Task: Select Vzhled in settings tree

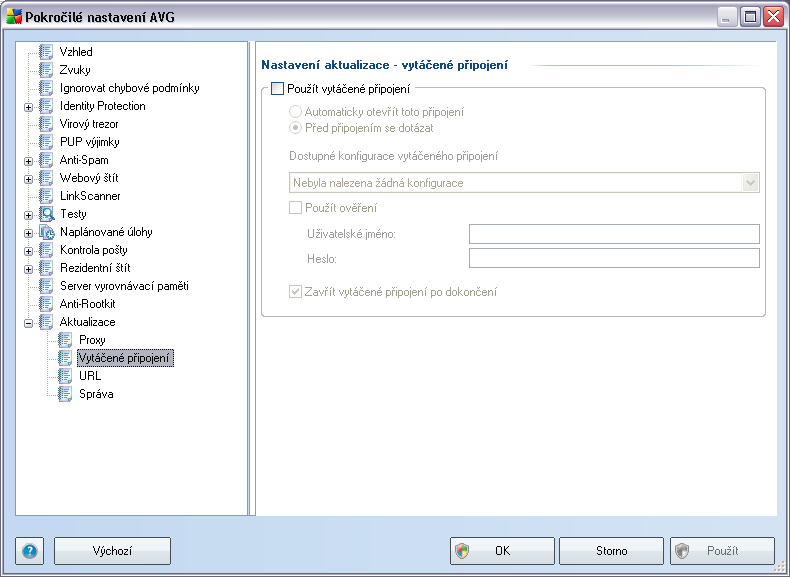Action: click(x=76, y=52)
